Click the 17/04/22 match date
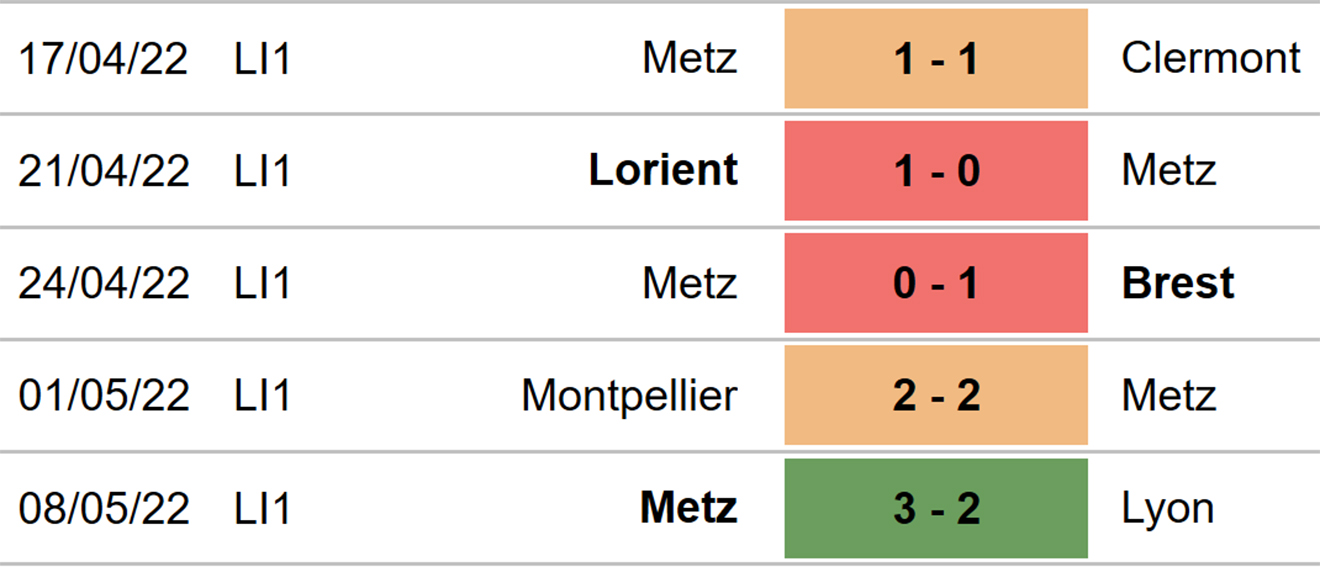 click(x=104, y=59)
